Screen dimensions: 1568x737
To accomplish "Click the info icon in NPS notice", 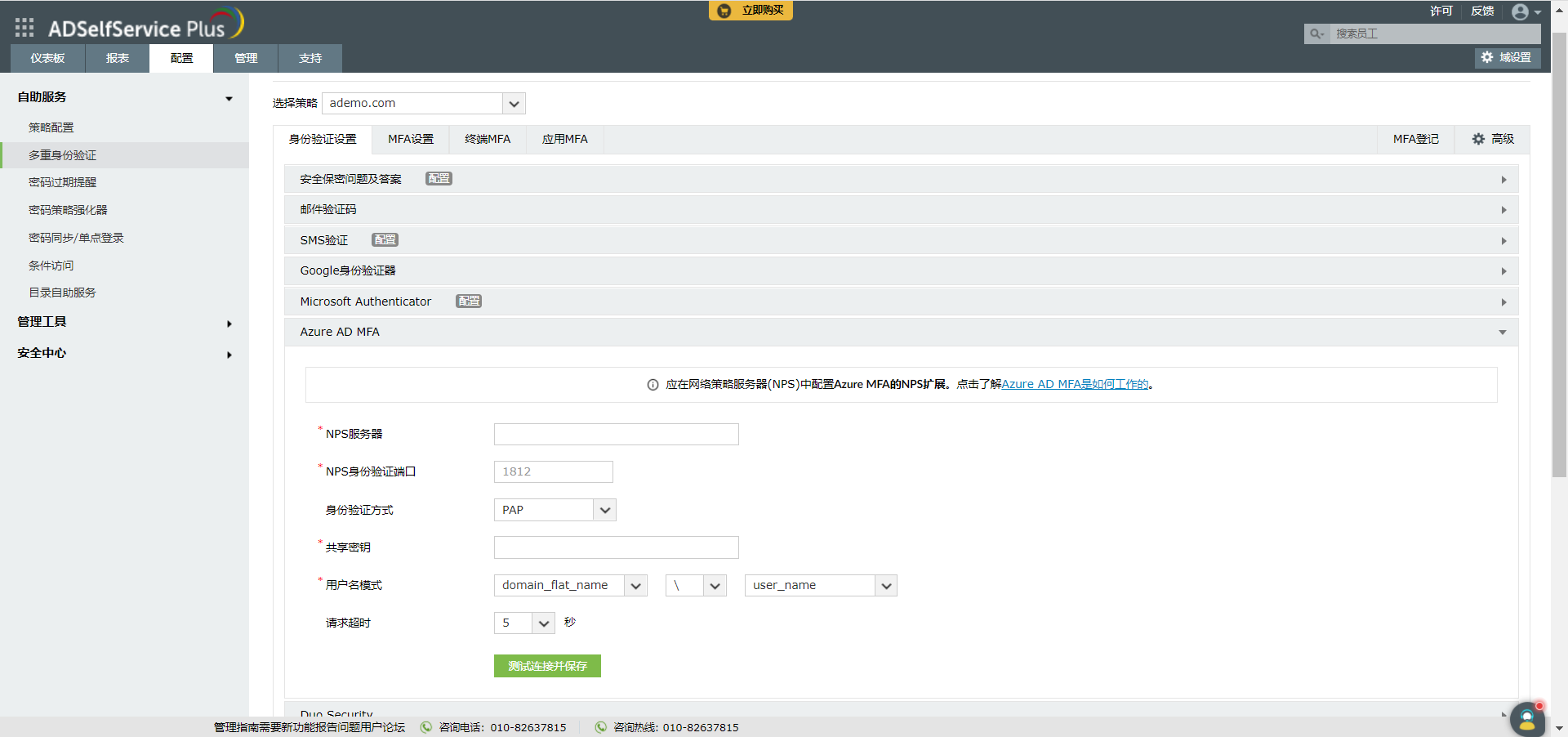I will click(x=653, y=385).
